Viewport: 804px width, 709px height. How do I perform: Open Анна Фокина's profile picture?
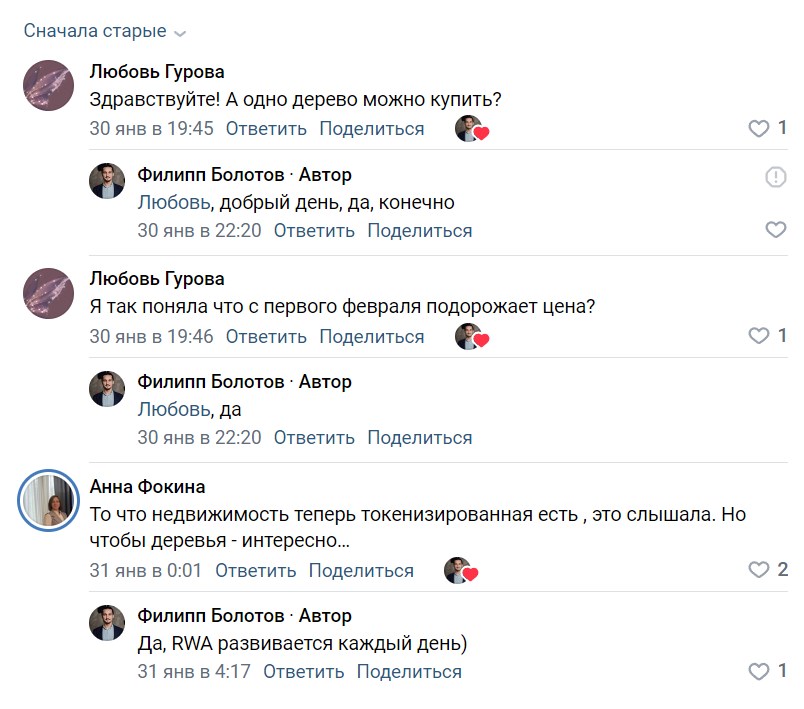coord(48,498)
